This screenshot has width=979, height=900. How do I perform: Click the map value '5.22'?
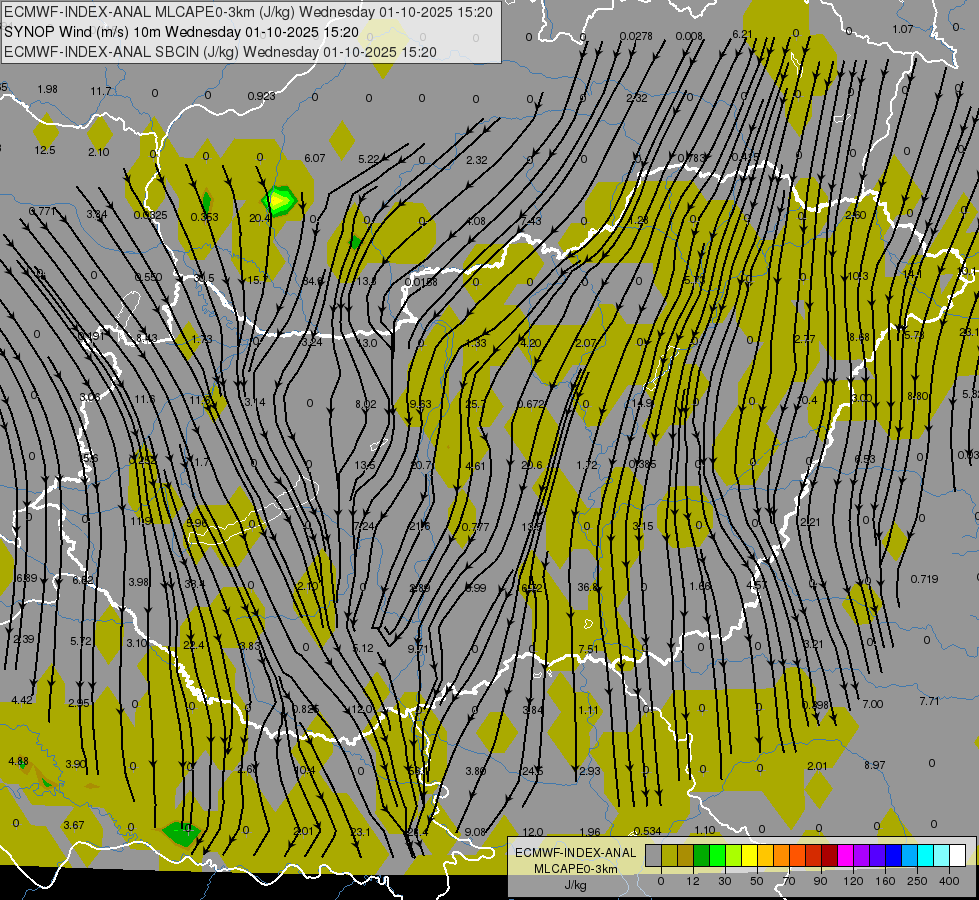point(369,159)
